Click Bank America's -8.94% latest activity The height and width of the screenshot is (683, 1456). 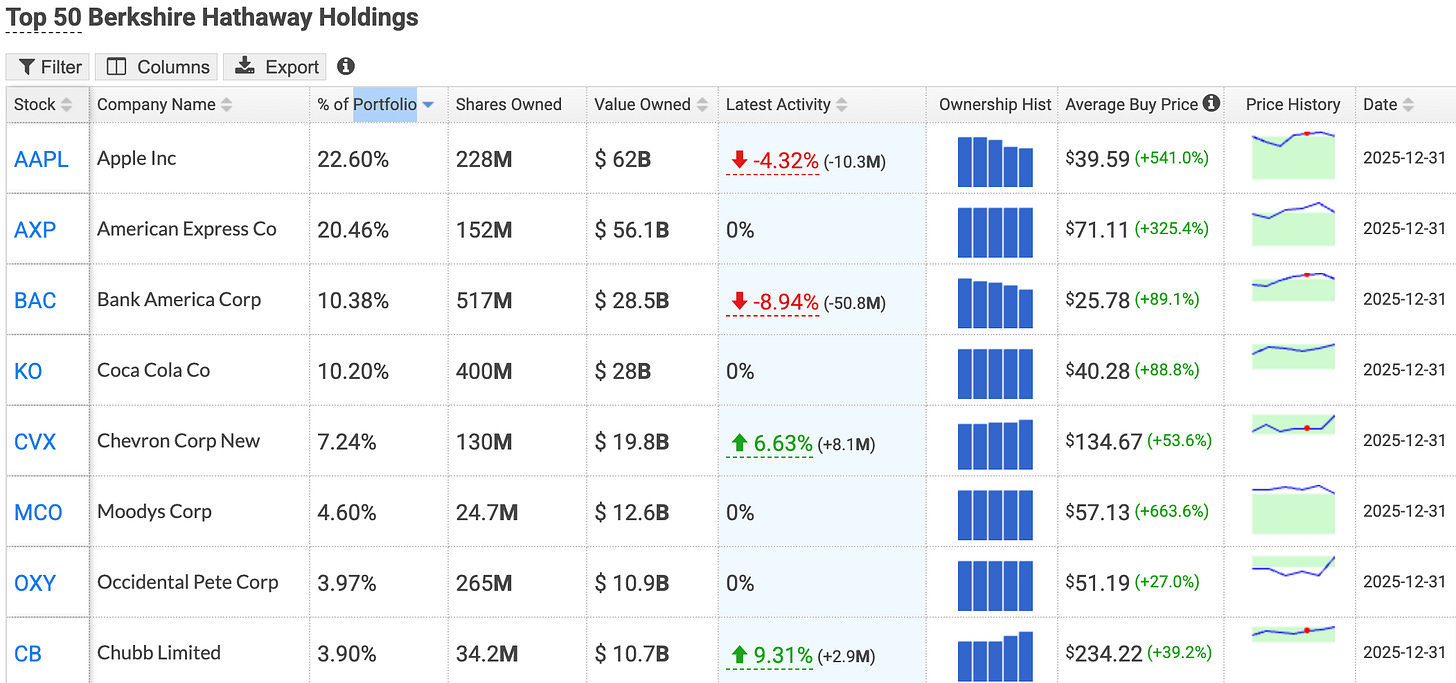click(x=774, y=301)
